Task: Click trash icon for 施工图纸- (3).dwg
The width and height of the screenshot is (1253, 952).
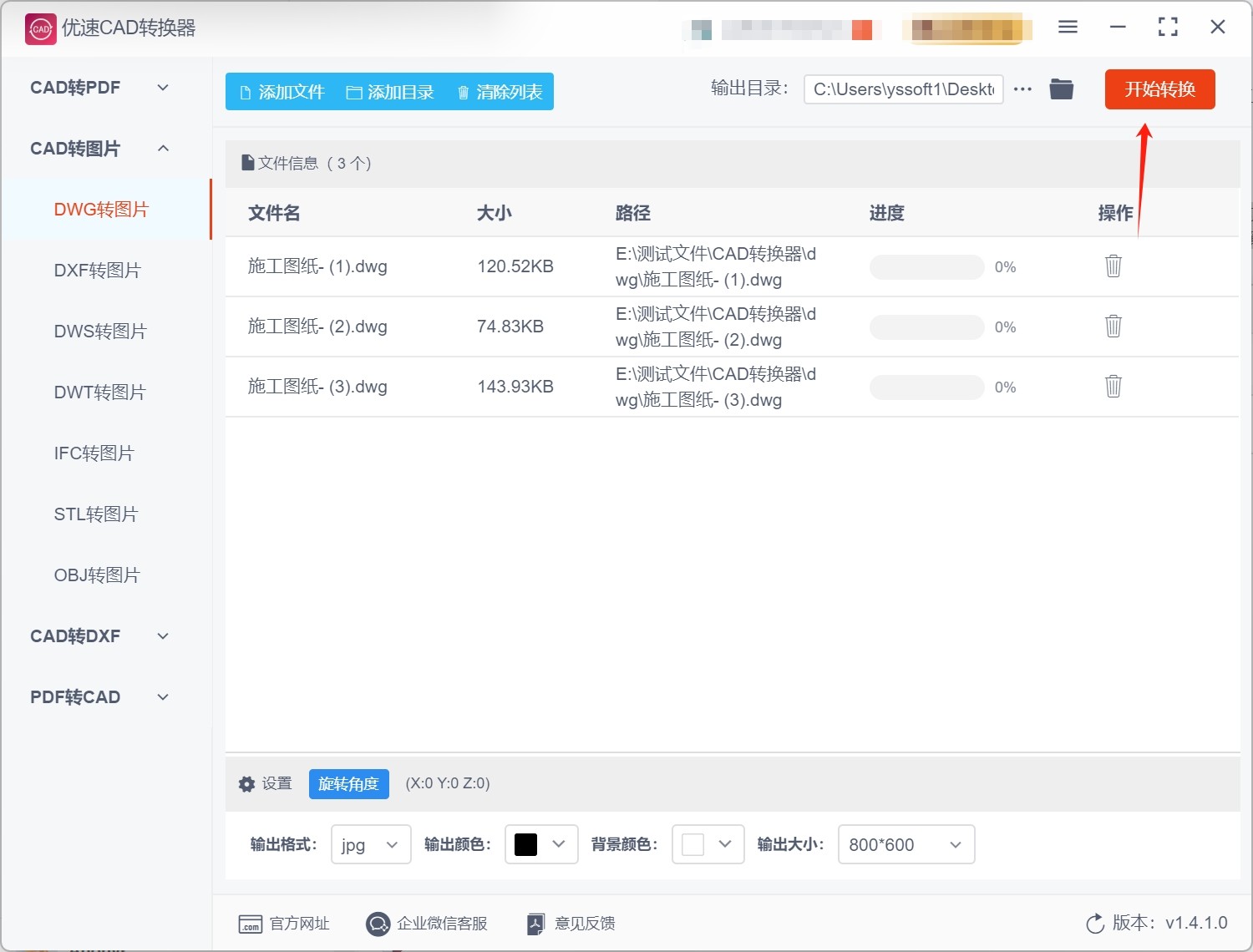Action: click(1113, 387)
